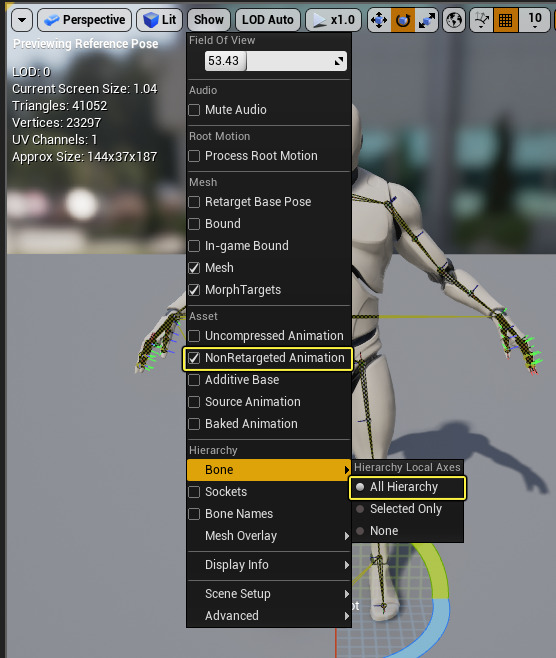Enable the Source Animation checkbox
The width and height of the screenshot is (556, 658).
click(x=194, y=402)
